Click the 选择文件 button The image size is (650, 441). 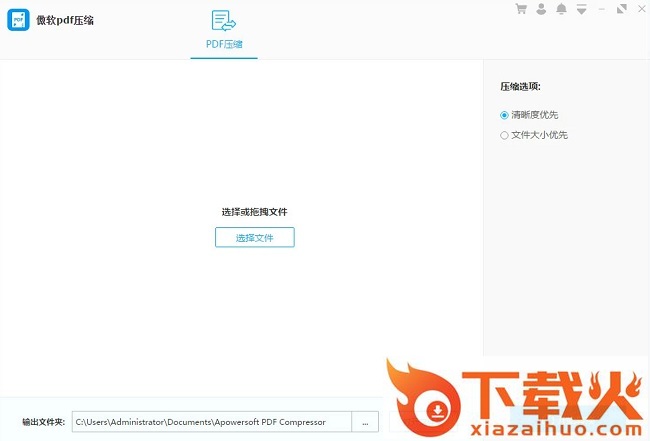coord(254,237)
